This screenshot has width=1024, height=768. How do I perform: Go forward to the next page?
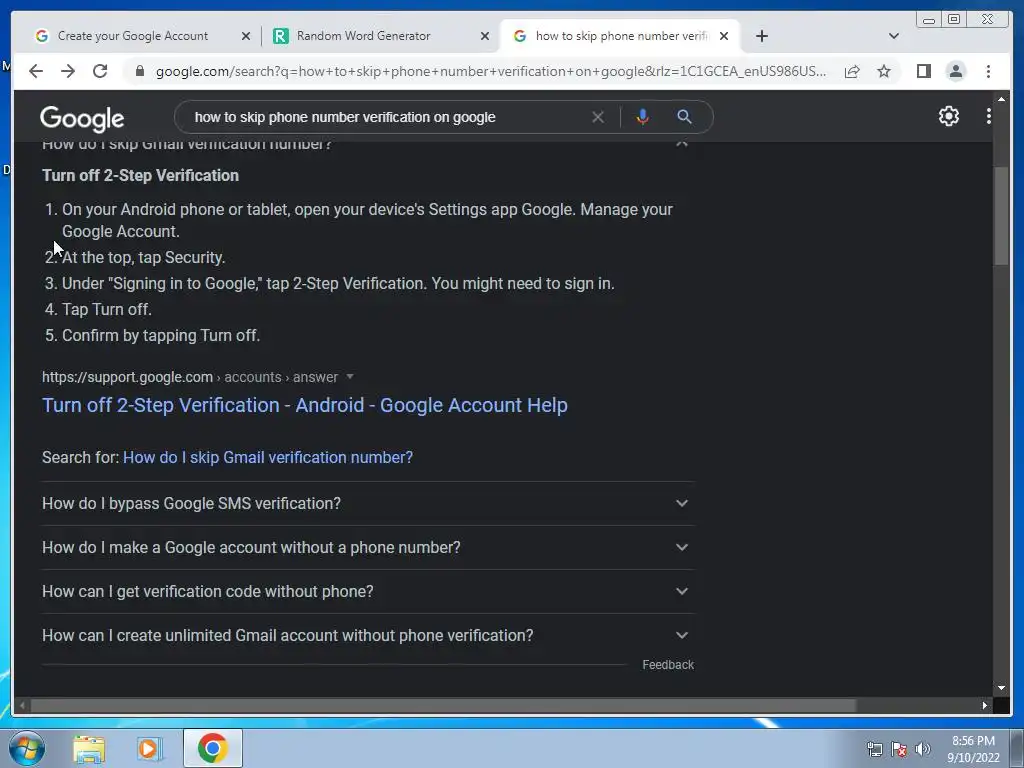coord(68,71)
